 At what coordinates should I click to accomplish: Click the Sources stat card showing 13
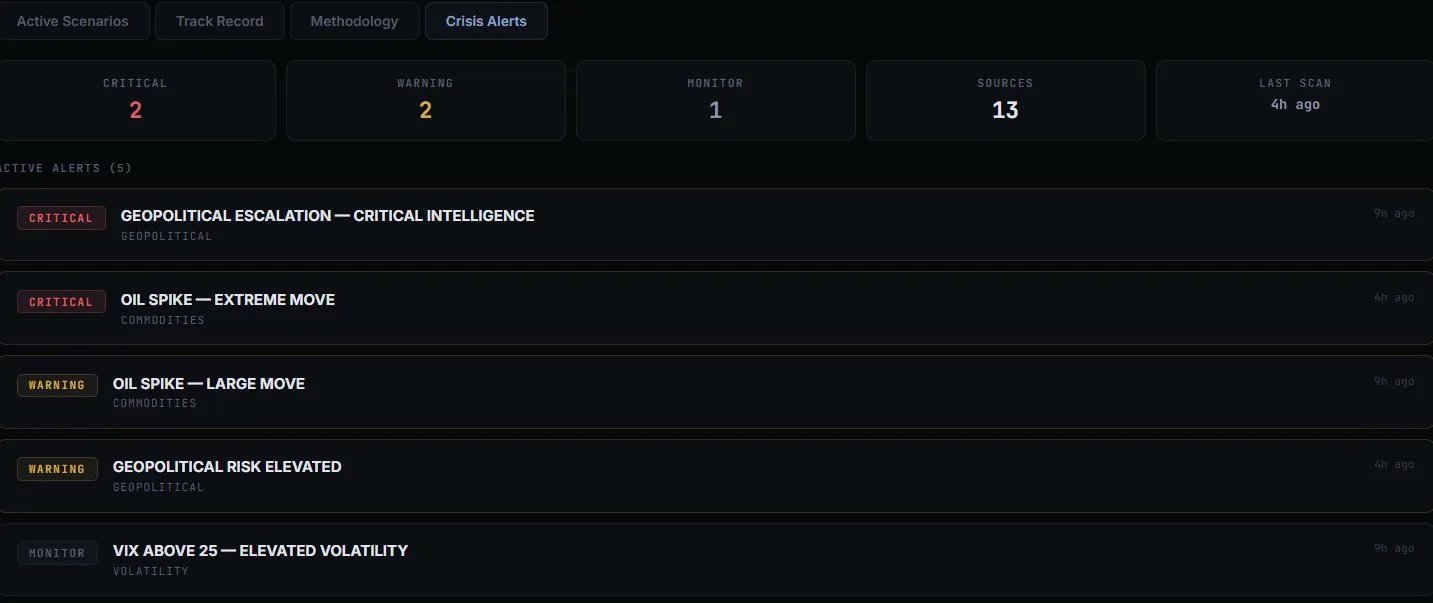(1005, 100)
